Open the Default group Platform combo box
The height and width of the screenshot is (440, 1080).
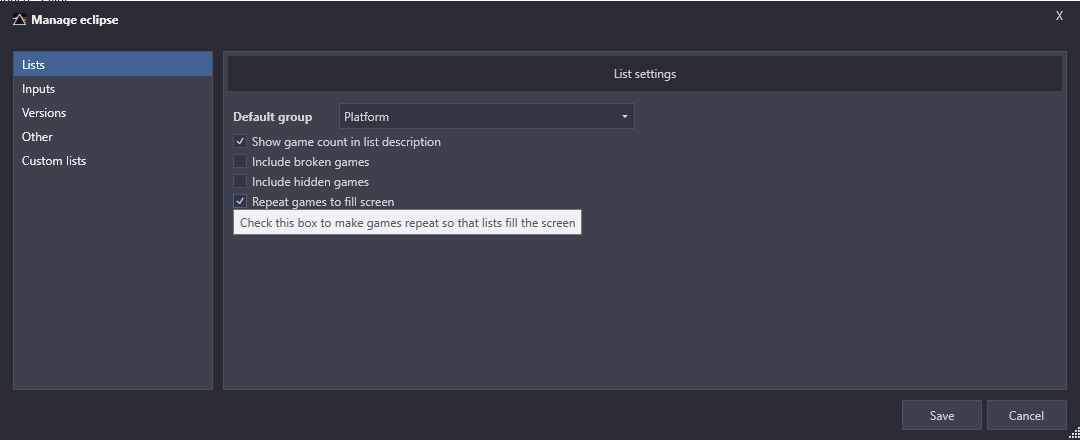(x=486, y=116)
